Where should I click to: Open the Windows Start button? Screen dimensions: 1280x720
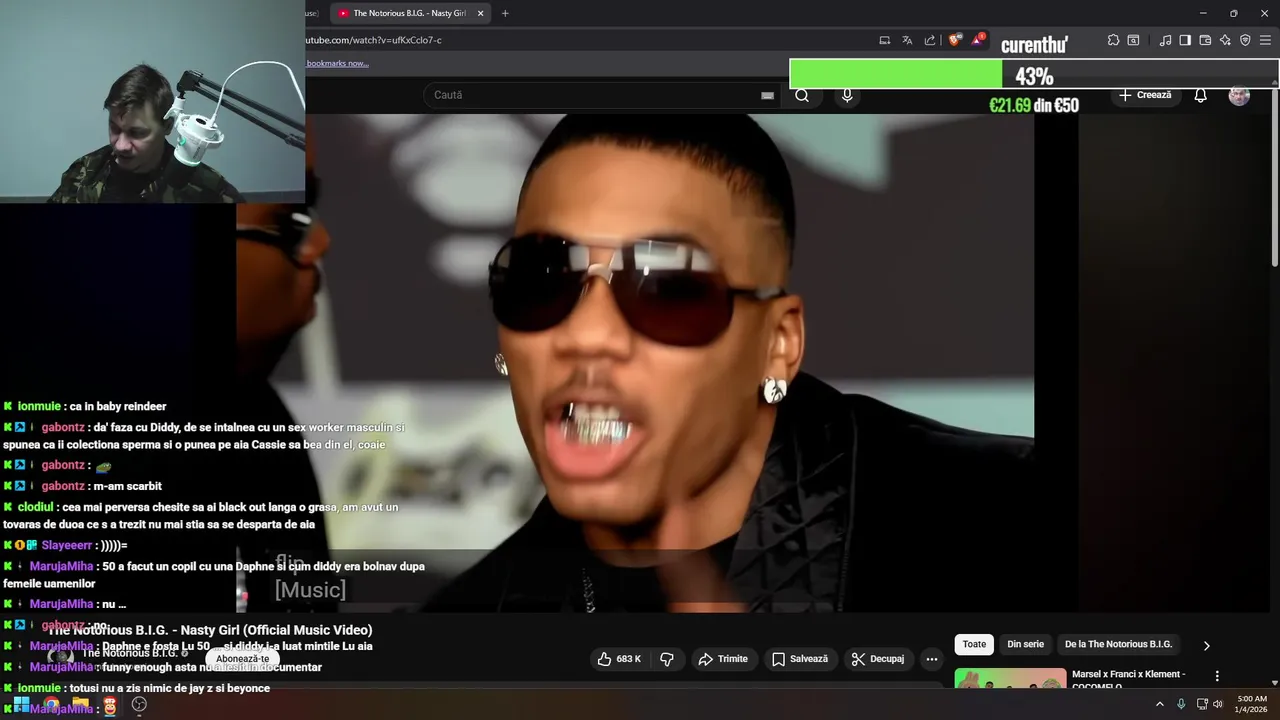(x=21, y=704)
